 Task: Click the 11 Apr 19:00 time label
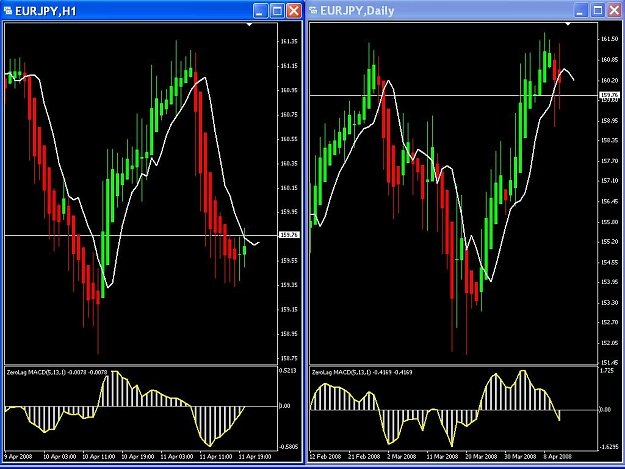coord(255,457)
